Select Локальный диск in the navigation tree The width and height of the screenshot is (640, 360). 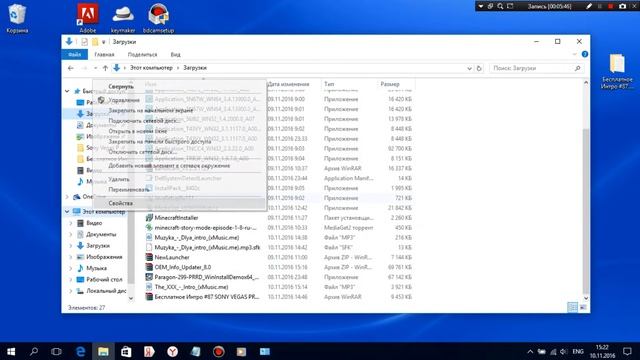[106, 291]
